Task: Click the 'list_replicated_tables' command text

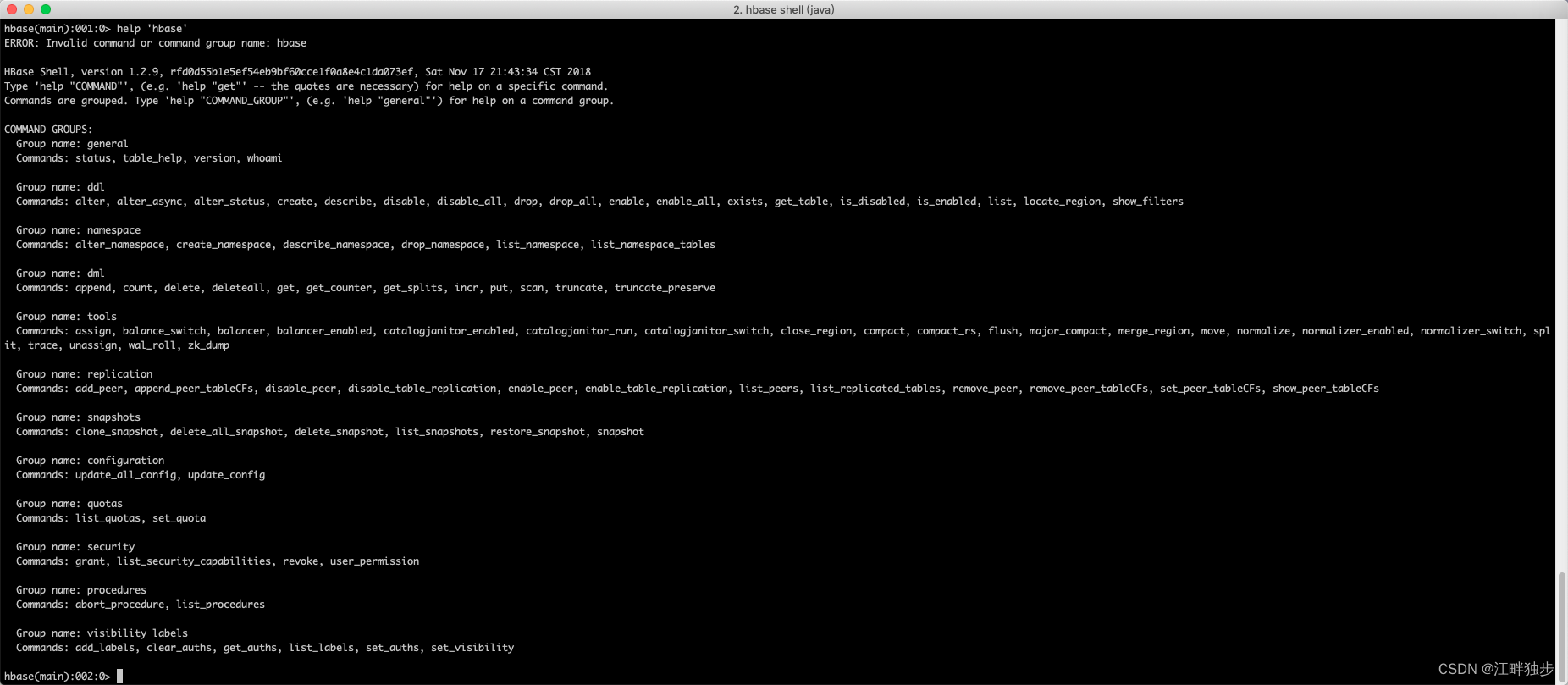Action: pos(875,389)
